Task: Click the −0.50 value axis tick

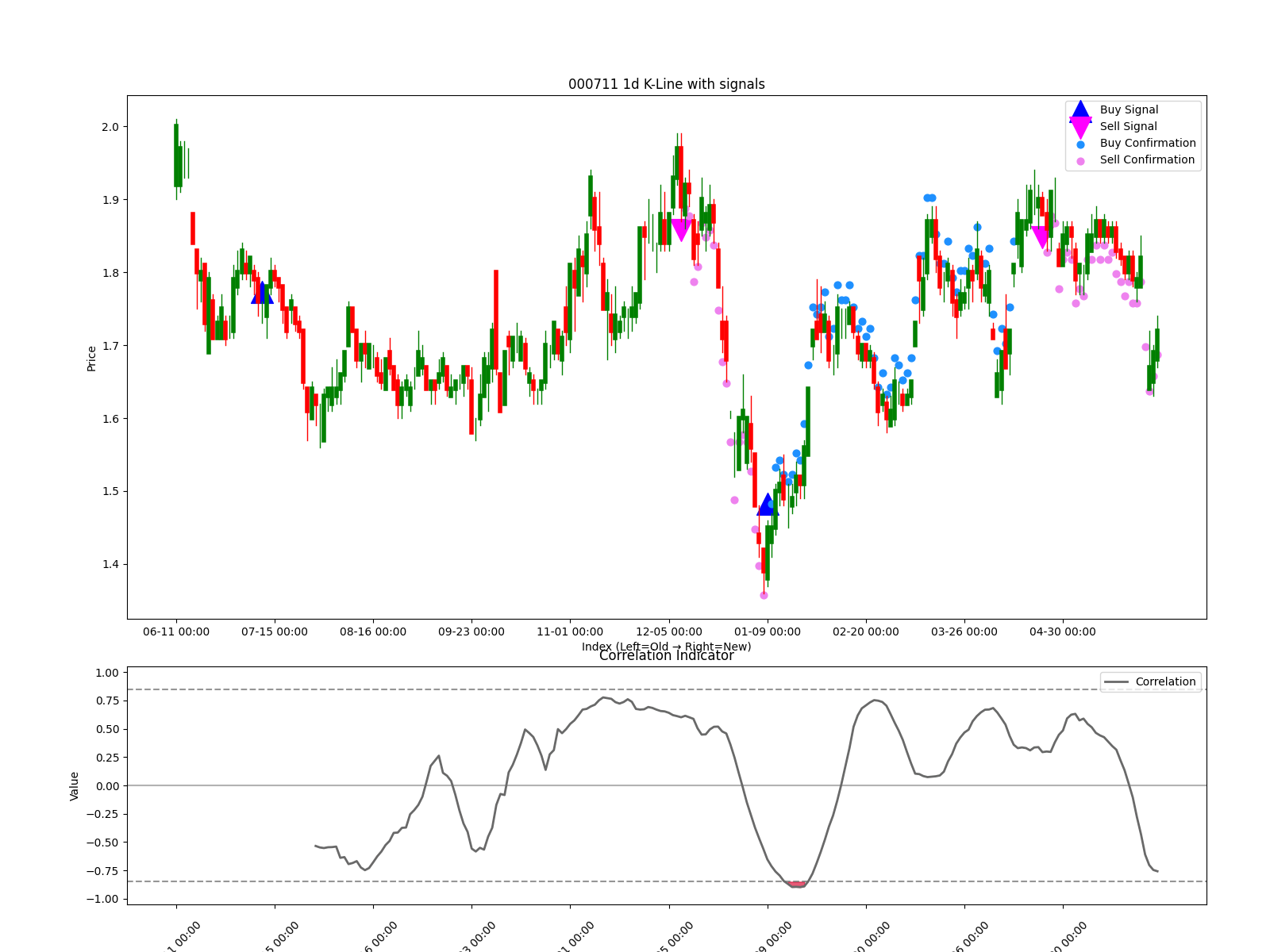Action: coord(102,843)
